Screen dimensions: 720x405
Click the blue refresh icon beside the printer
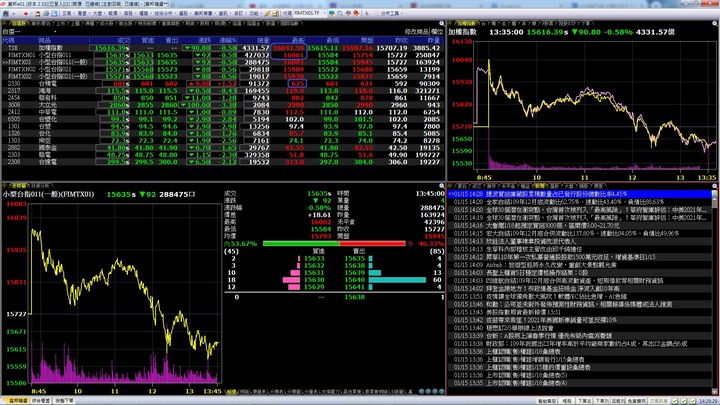point(54,13)
